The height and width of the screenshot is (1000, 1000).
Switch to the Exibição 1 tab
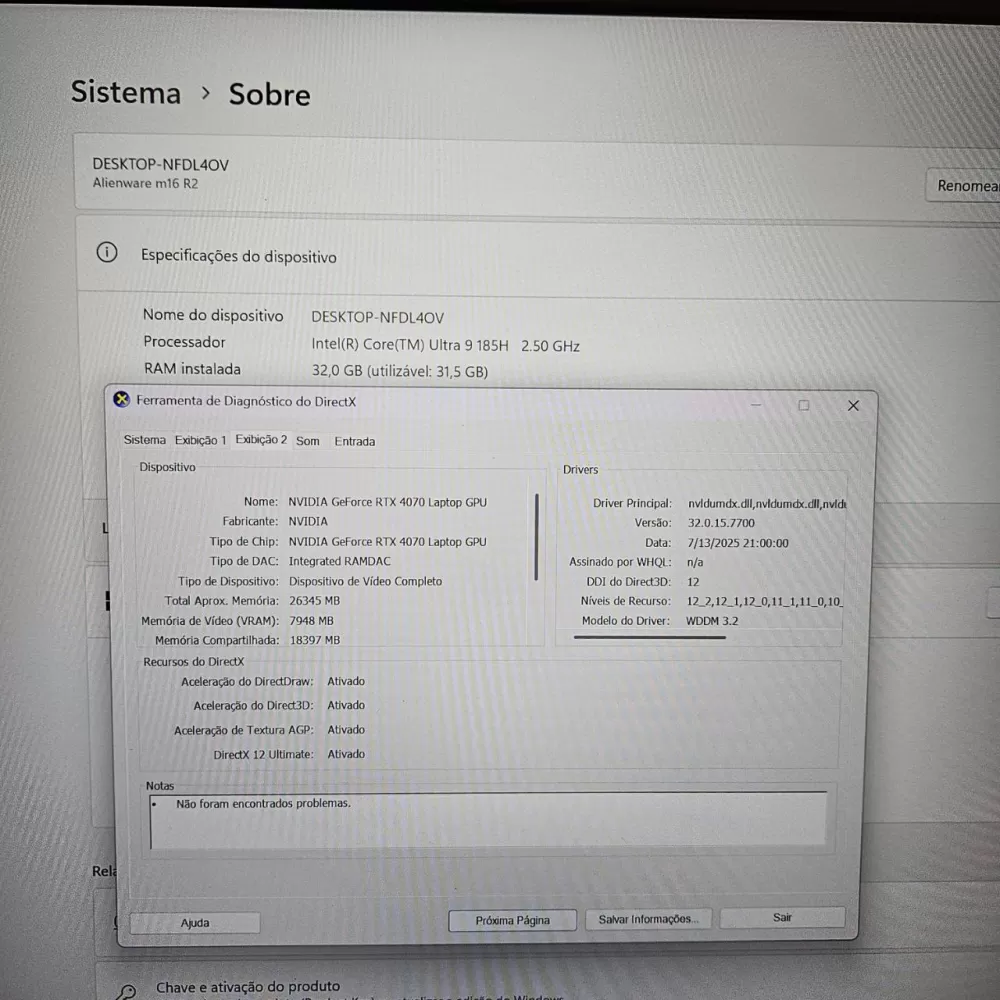pyautogui.click(x=200, y=440)
